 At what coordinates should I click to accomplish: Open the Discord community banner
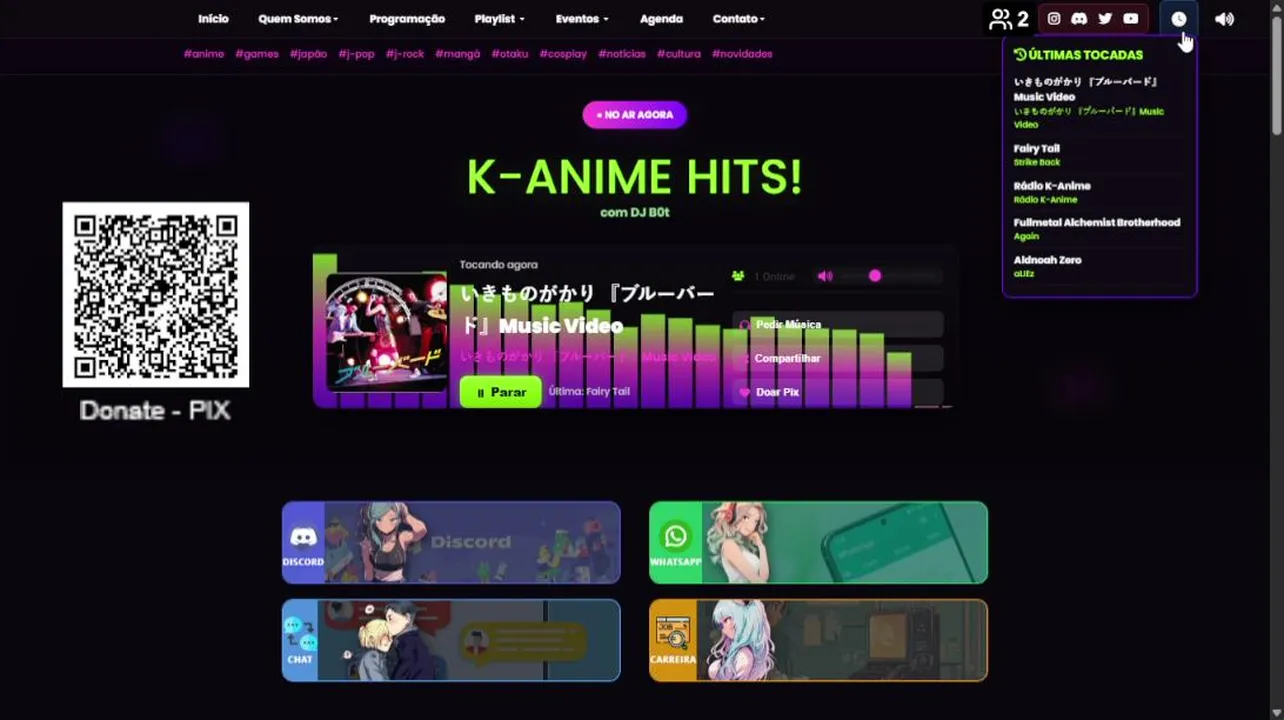pyautogui.click(x=451, y=542)
